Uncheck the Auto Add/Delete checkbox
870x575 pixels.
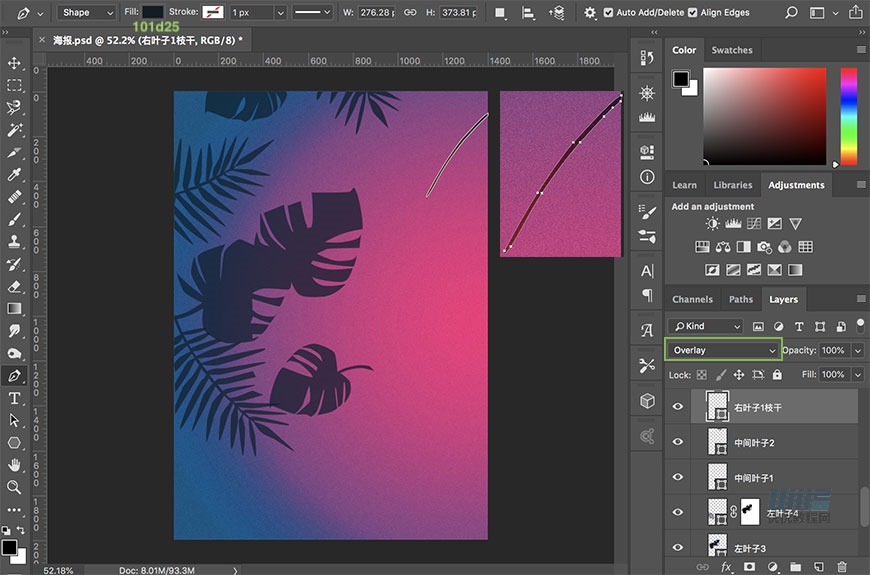(607, 13)
